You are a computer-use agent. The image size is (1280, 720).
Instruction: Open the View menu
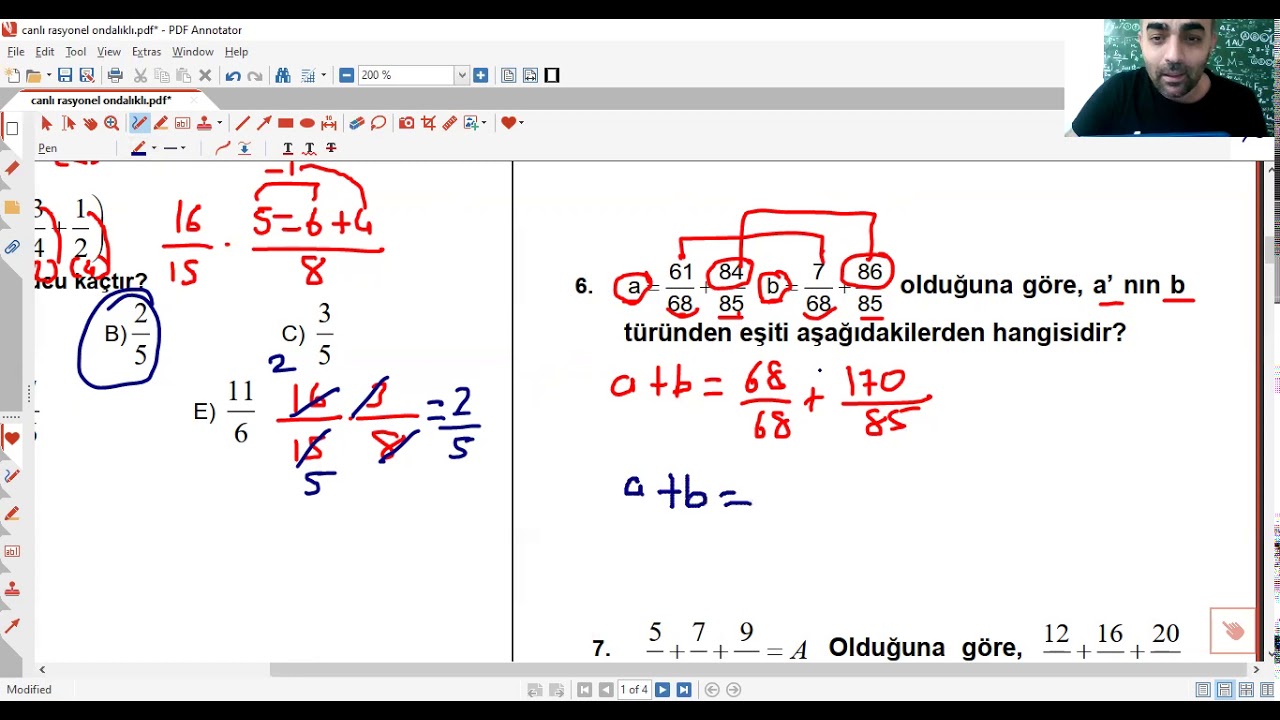point(109,52)
